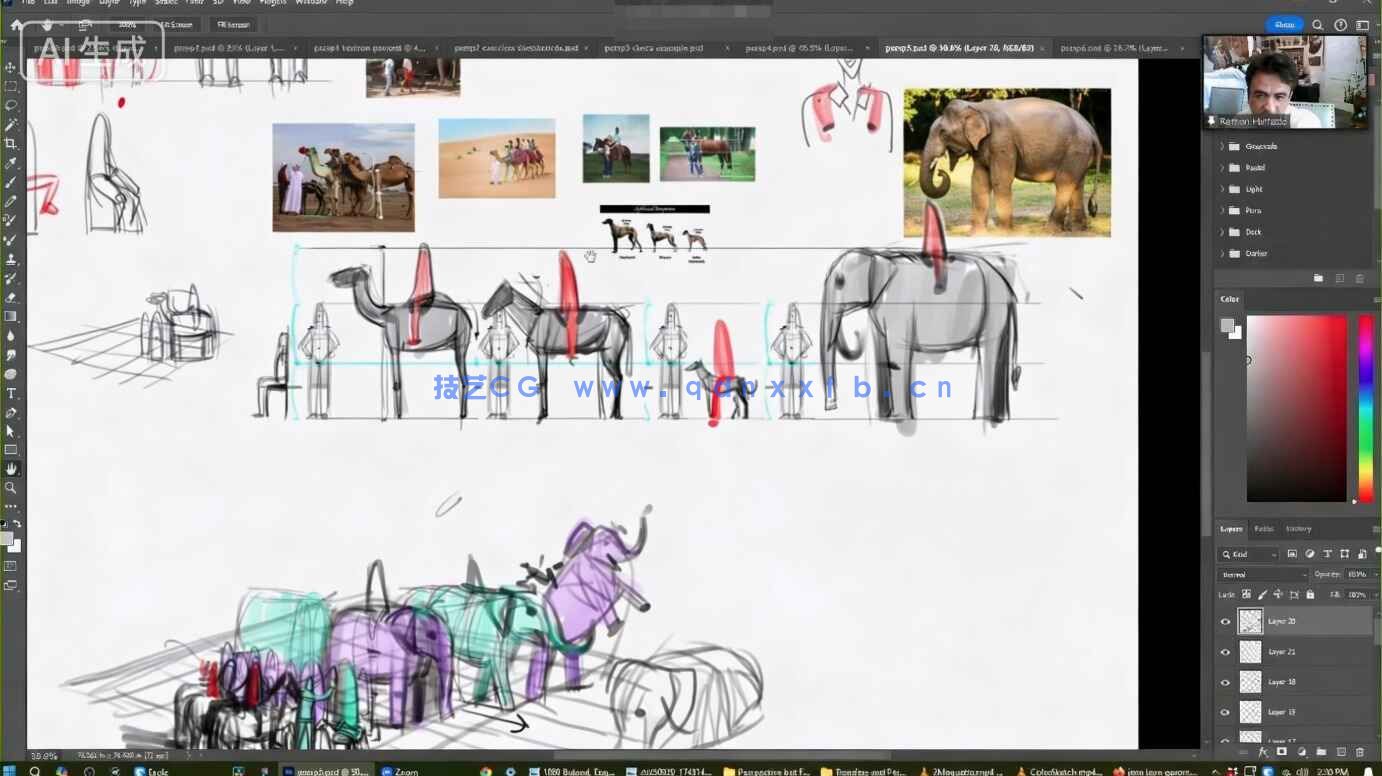
Task: Expand the Pastel brush folder
Action: click(x=1222, y=168)
